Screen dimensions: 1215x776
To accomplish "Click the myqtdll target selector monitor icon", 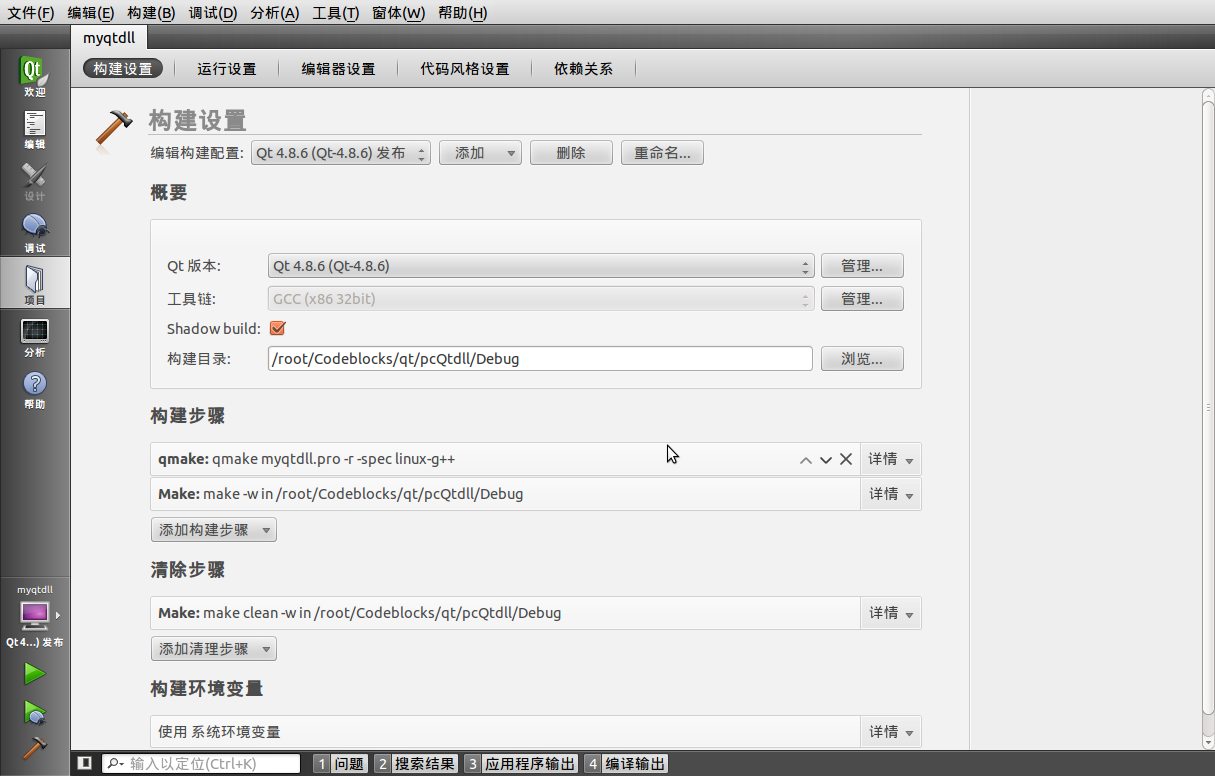I will point(35,615).
